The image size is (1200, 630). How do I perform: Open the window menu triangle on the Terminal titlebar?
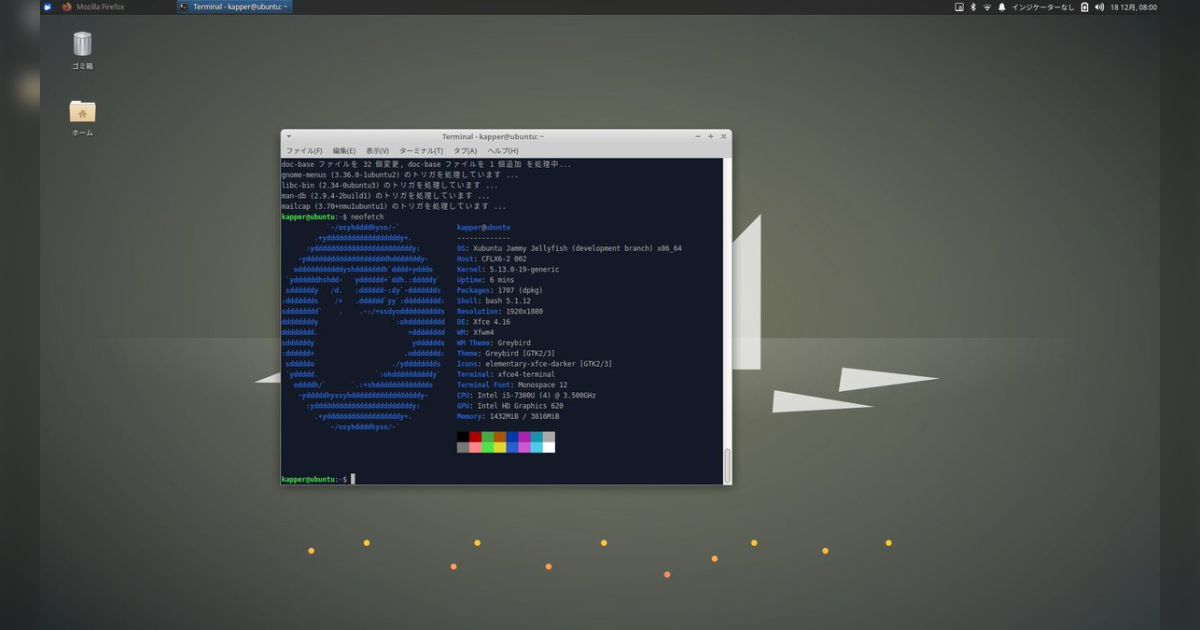coord(288,136)
